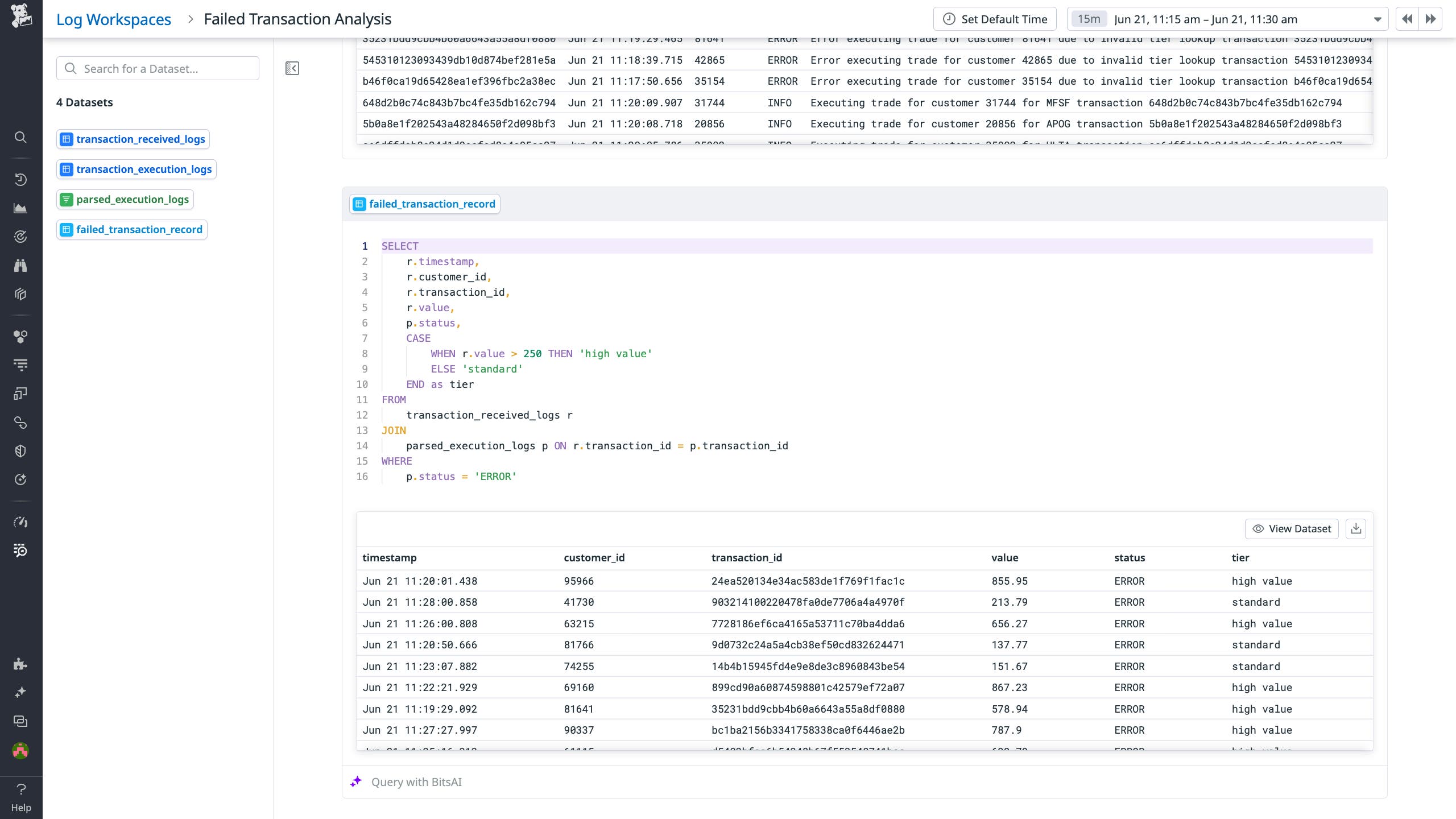Click the Search for a Dataset field
This screenshot has height=819, width=1456.
(158, 68)
